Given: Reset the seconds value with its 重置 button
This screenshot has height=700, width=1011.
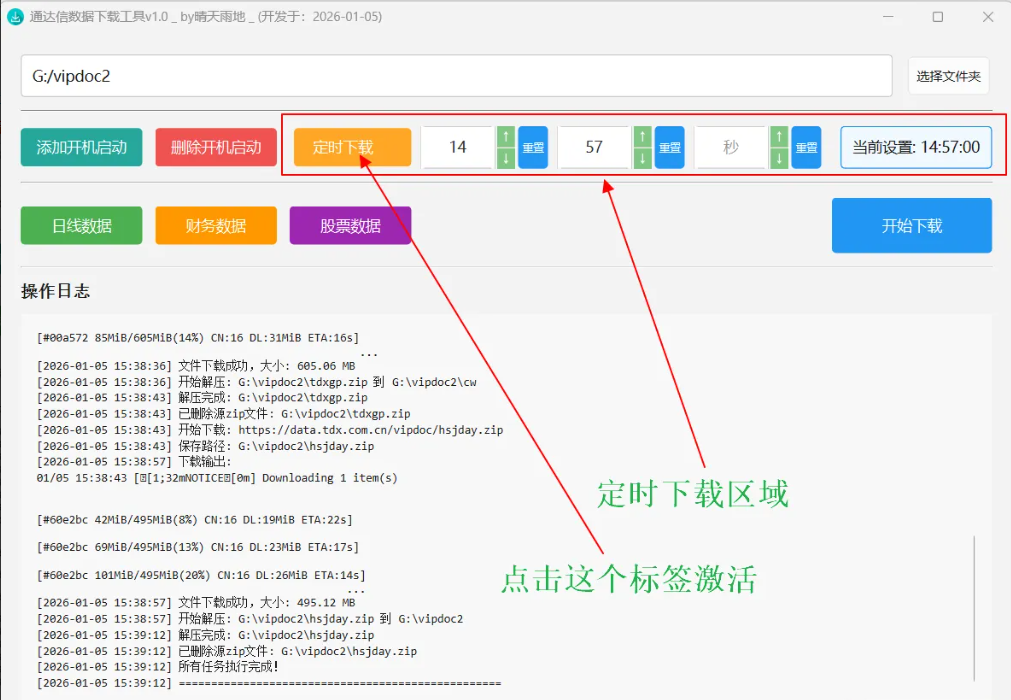Looking at the screenshot, I should [807, 147].
